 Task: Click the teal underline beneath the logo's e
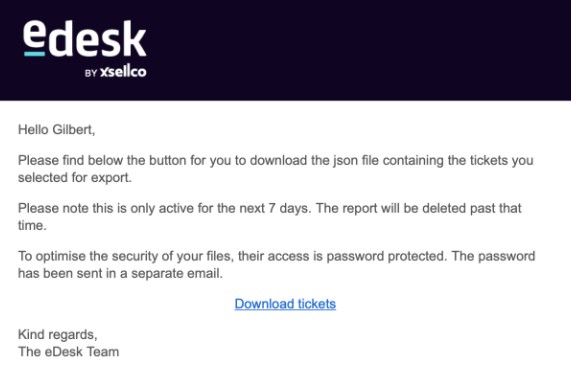click(x=35, y=54)
